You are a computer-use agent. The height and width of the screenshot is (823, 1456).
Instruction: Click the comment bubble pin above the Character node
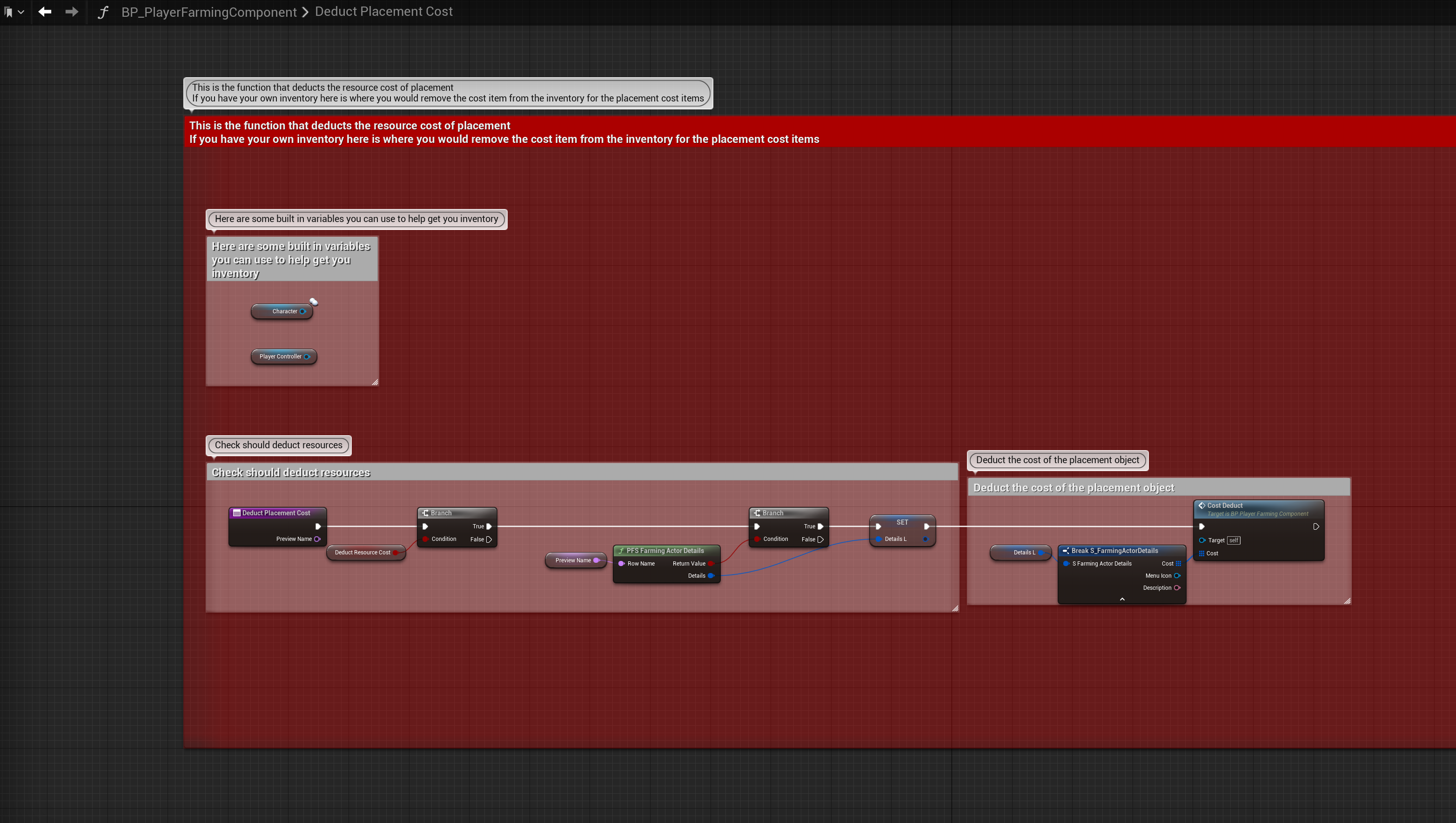click(314, 302)
